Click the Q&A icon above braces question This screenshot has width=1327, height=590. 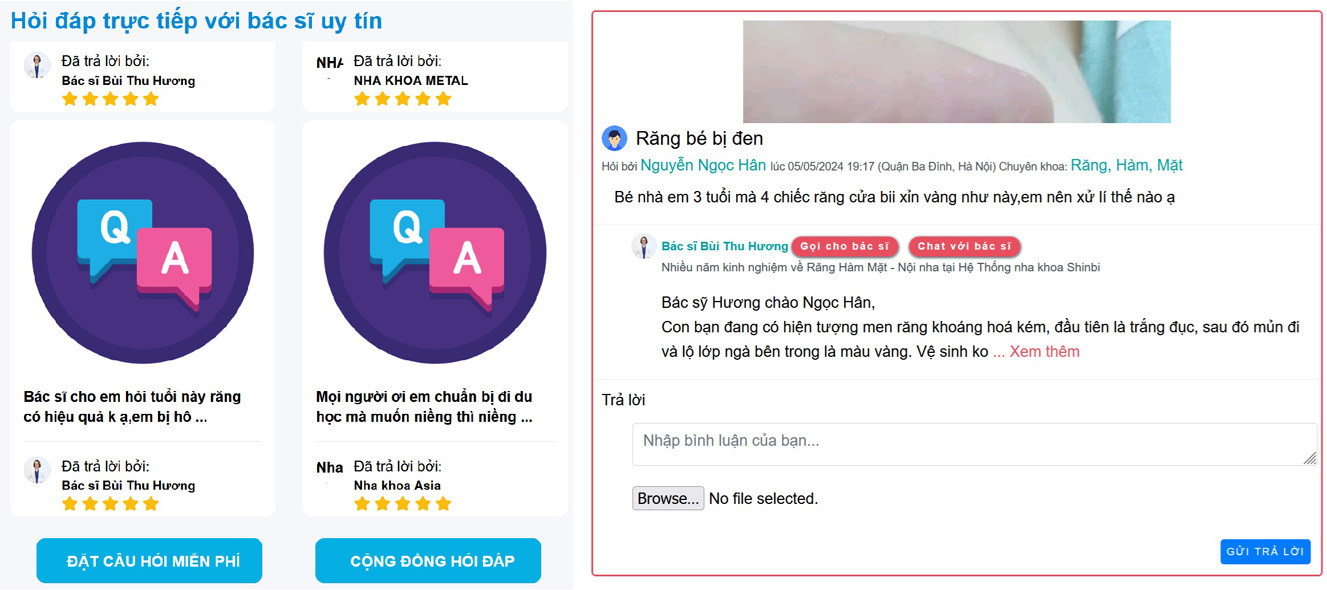[x=143, y=252]
